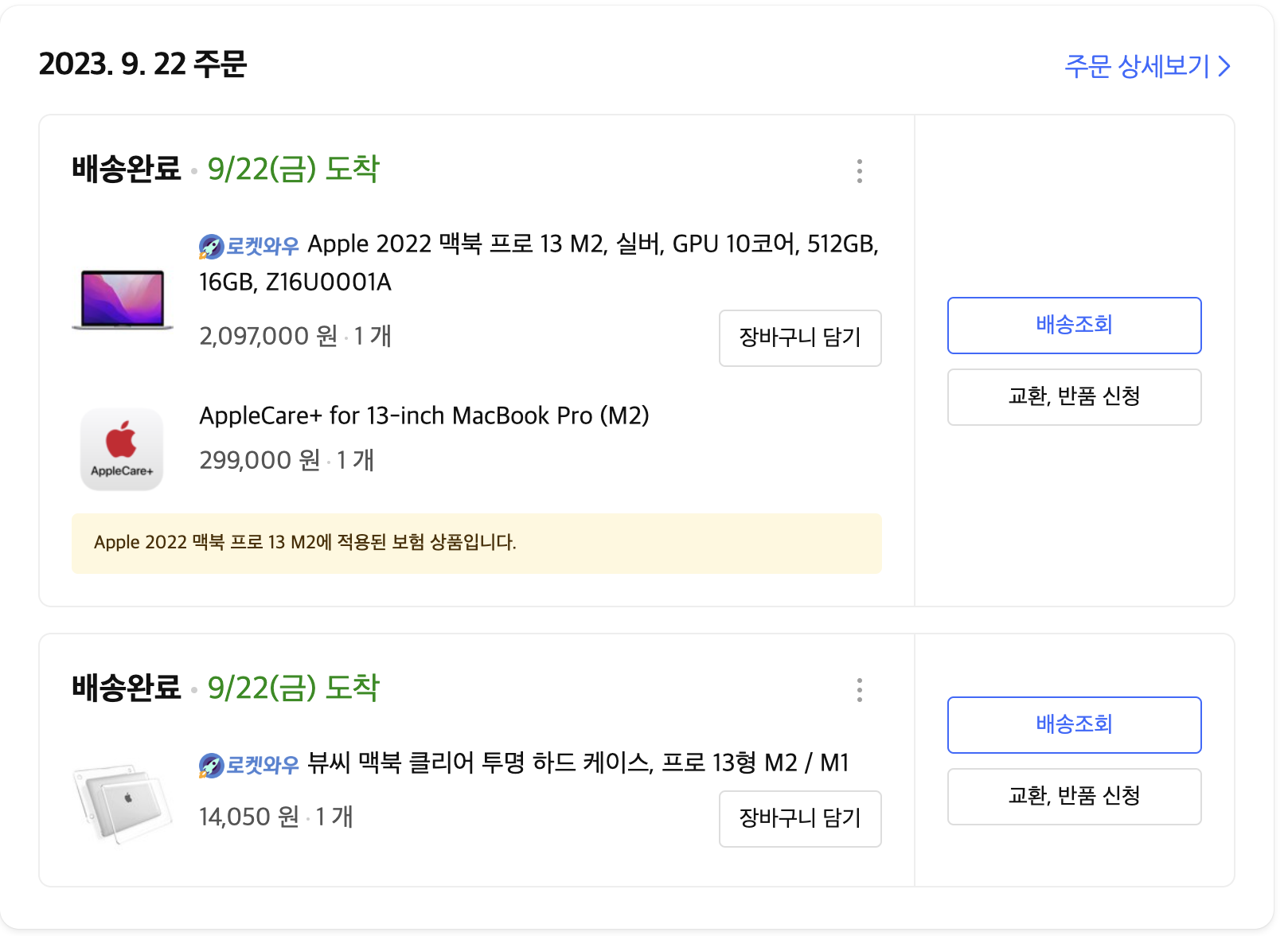Request 교환, 반품 신청 for 뷰씨 case order
This screenshot has height=936, width=1288.
(1074, 797)
